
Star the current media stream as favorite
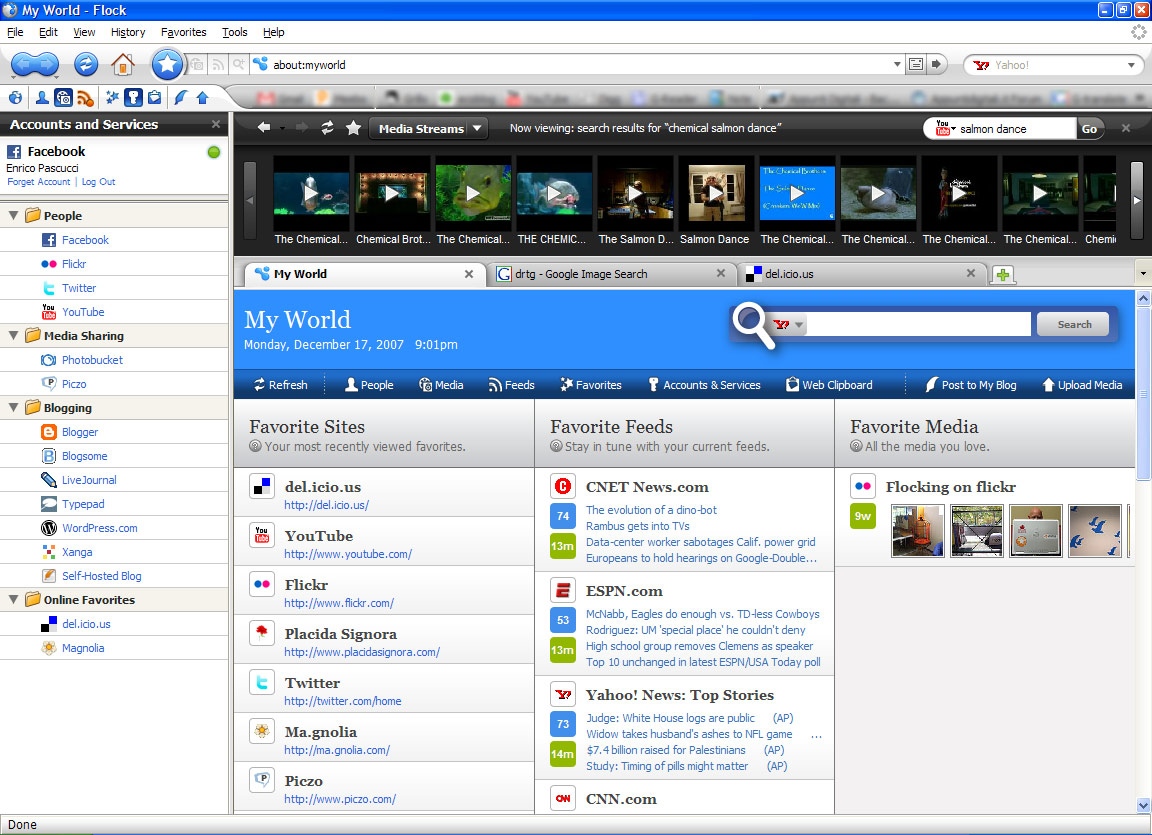pos(353,128)
